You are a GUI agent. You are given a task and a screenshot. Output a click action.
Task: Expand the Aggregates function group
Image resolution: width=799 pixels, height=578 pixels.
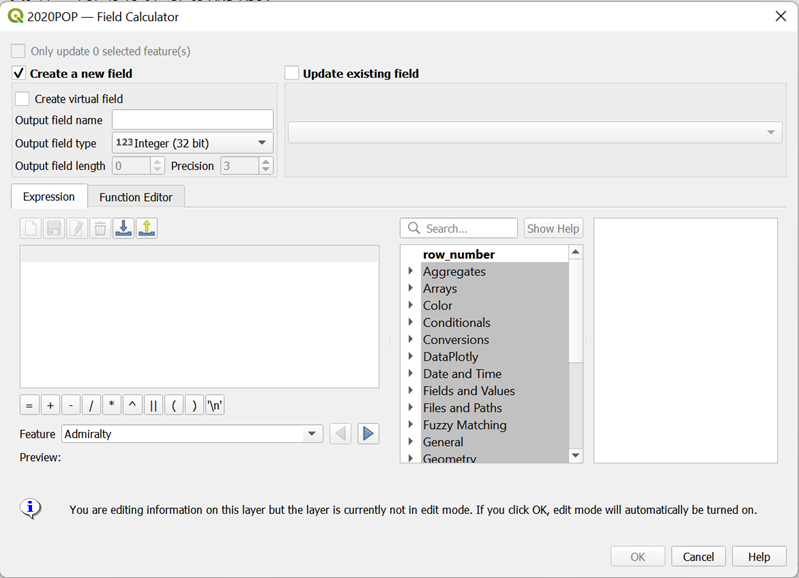pyautogui.click(x=410, y=272)
